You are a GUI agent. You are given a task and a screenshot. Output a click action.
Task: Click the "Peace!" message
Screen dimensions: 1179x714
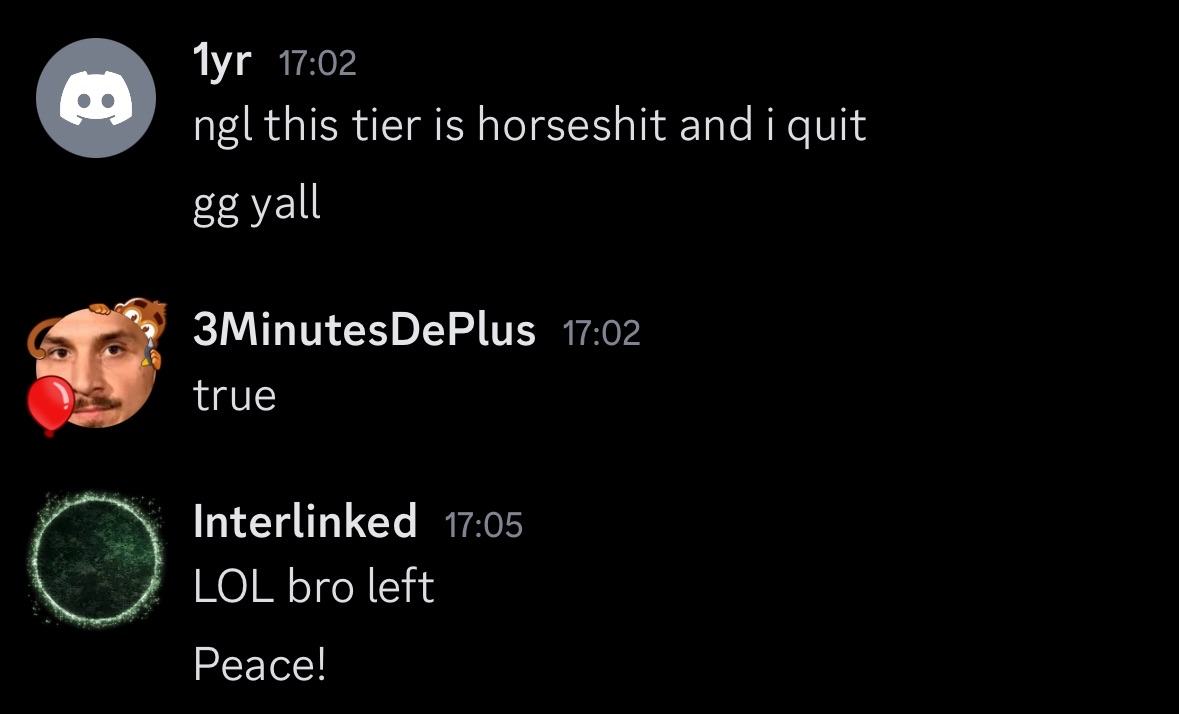click(x=260, y=663)
